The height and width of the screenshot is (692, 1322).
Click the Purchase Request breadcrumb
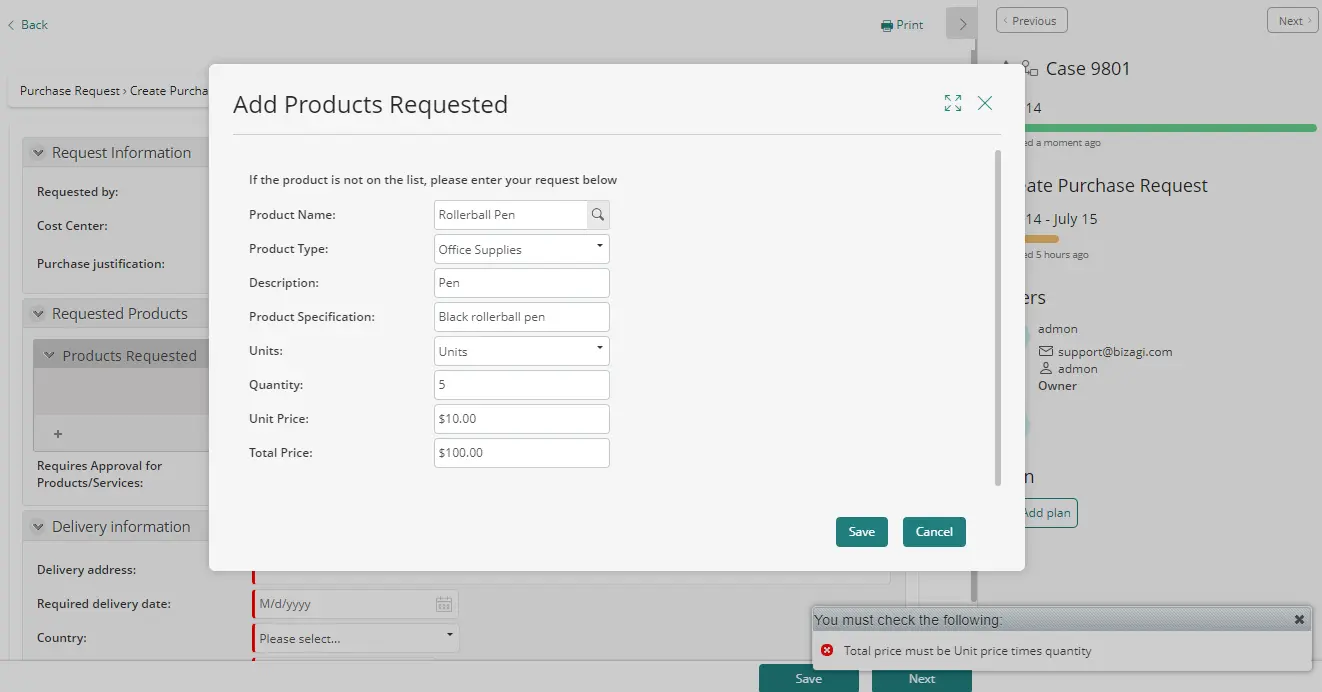point(70,91)
